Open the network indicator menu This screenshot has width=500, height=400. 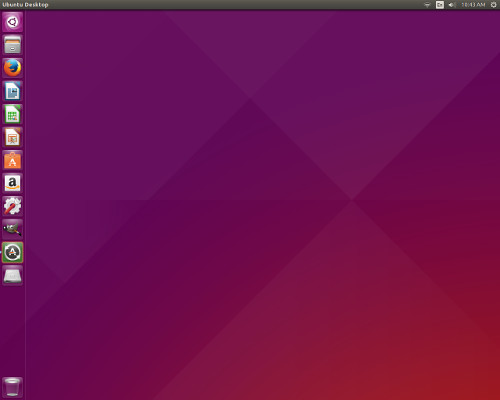point(427,5)
